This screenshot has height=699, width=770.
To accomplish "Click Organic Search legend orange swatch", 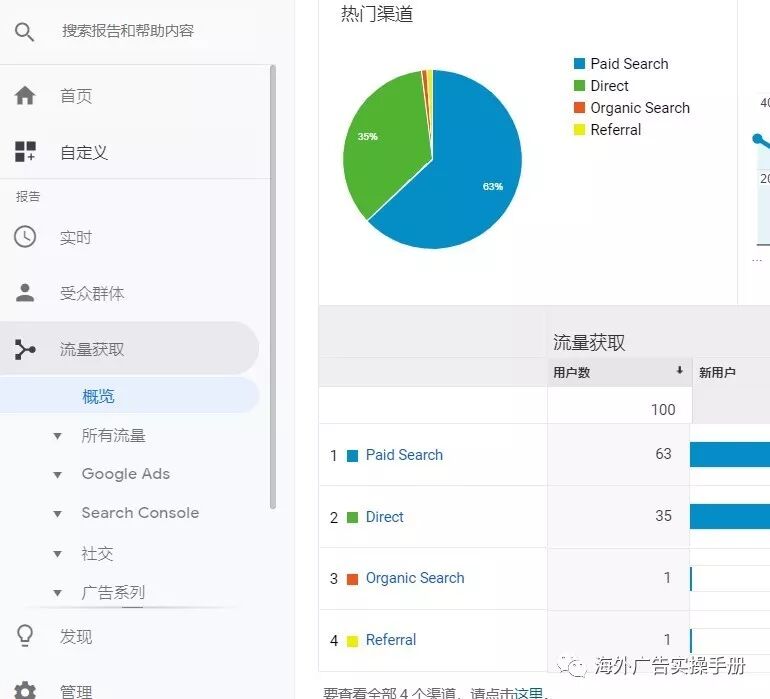I will point(579,107).
